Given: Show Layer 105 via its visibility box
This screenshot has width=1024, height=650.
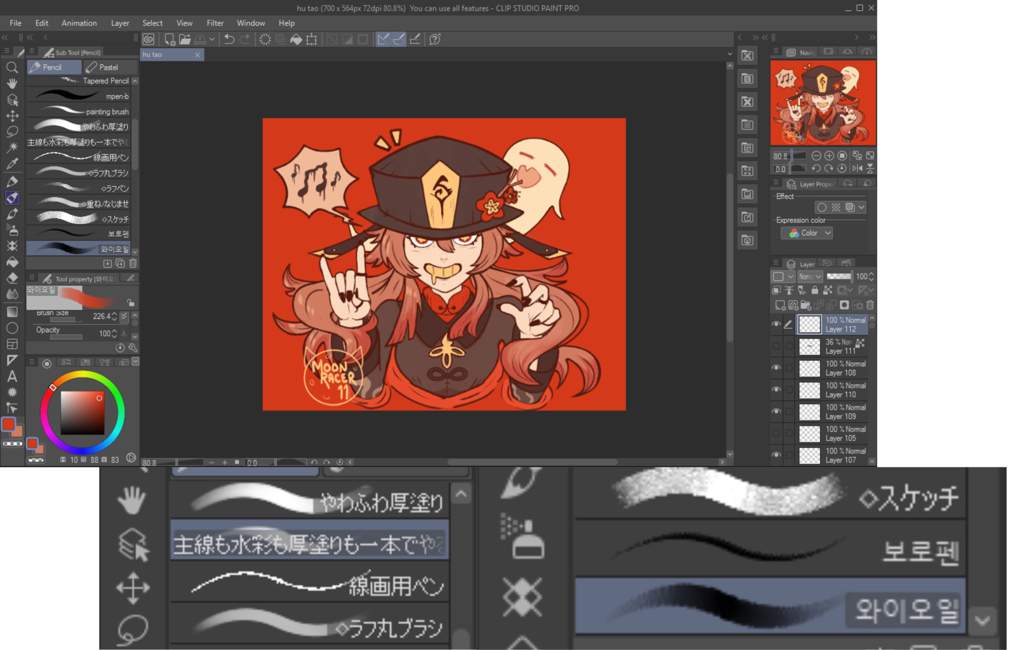Looking at the screenshot, I should (776, 434).
